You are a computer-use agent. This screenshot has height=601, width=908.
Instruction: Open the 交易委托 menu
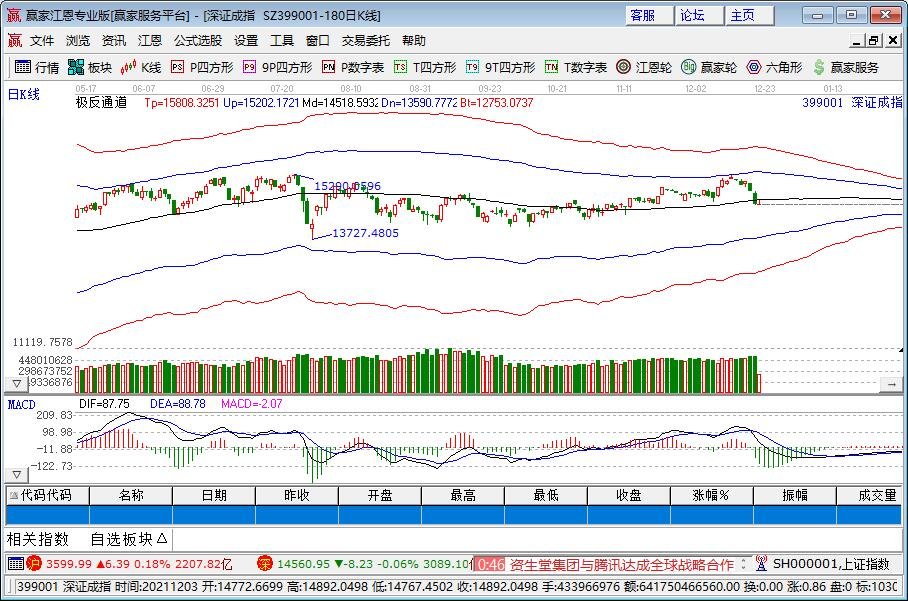[366, 41]
